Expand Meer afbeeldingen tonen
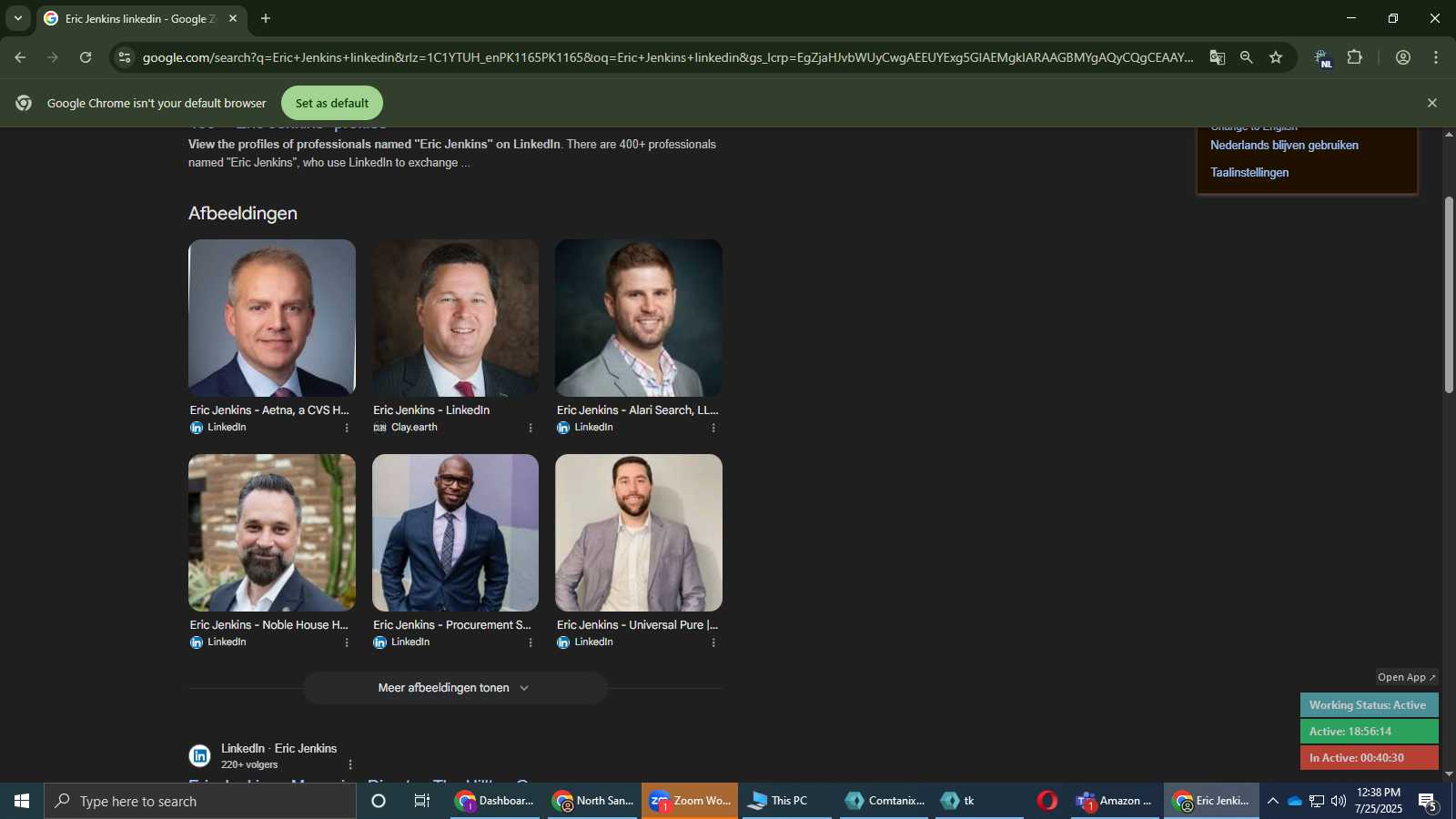 click(x=455, y=688)
